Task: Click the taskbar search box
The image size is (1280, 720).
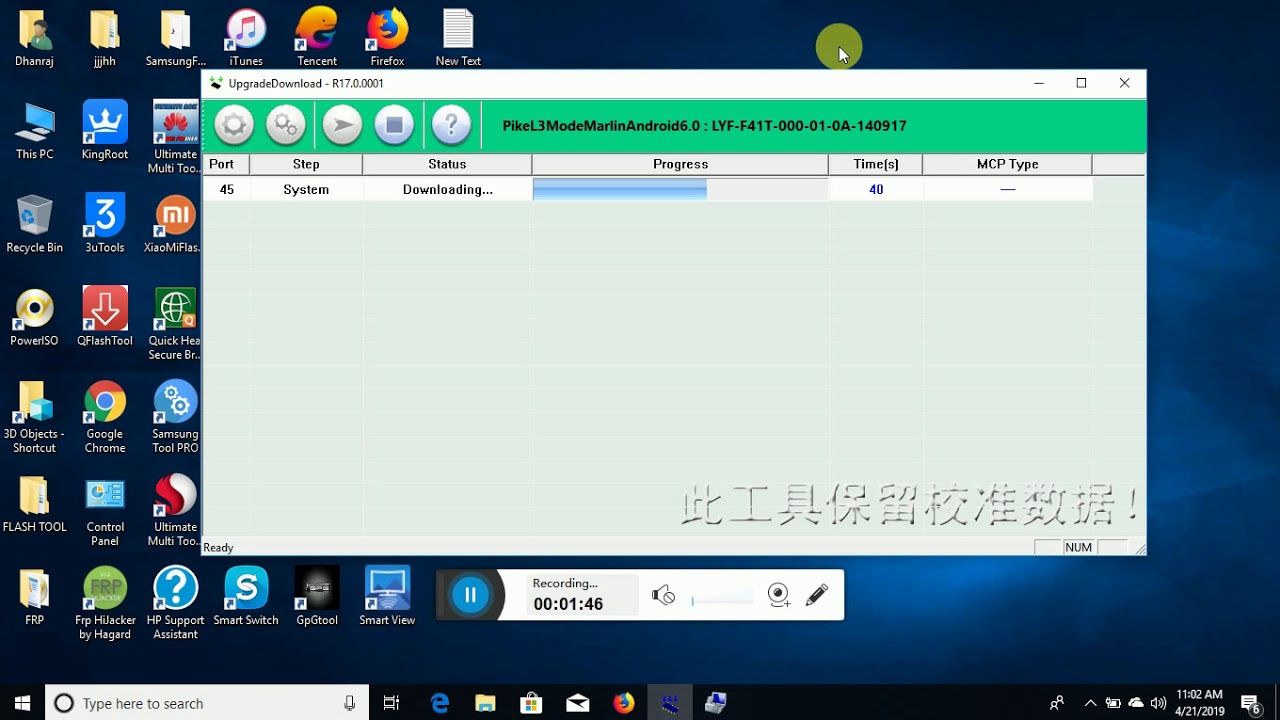Action: 207,703
